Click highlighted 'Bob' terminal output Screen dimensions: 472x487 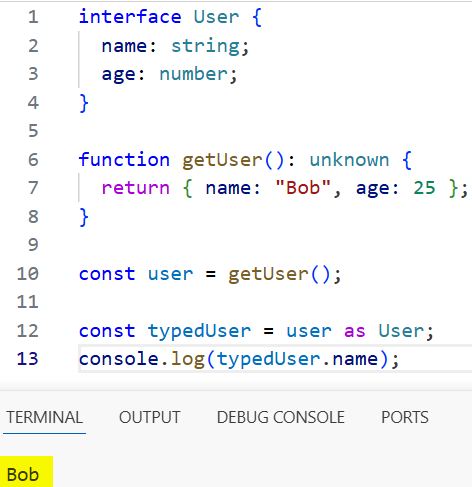coord(23,474)
